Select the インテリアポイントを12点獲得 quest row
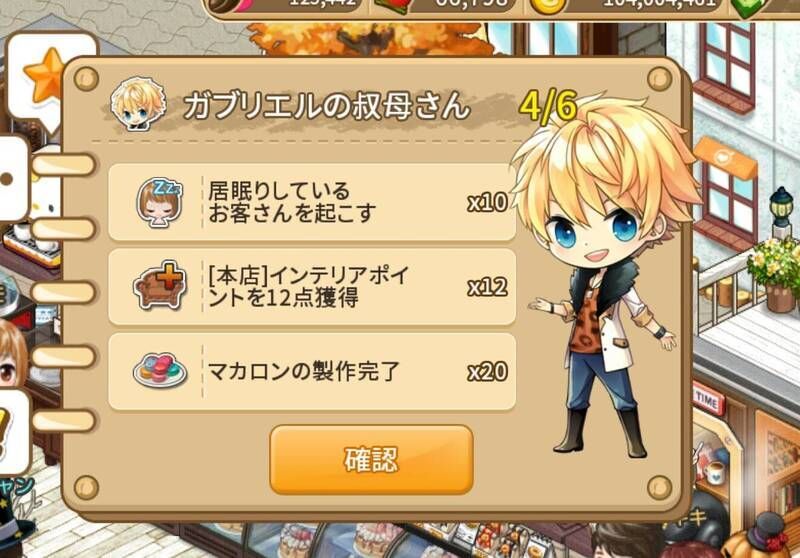 click(x=312, y=287)
